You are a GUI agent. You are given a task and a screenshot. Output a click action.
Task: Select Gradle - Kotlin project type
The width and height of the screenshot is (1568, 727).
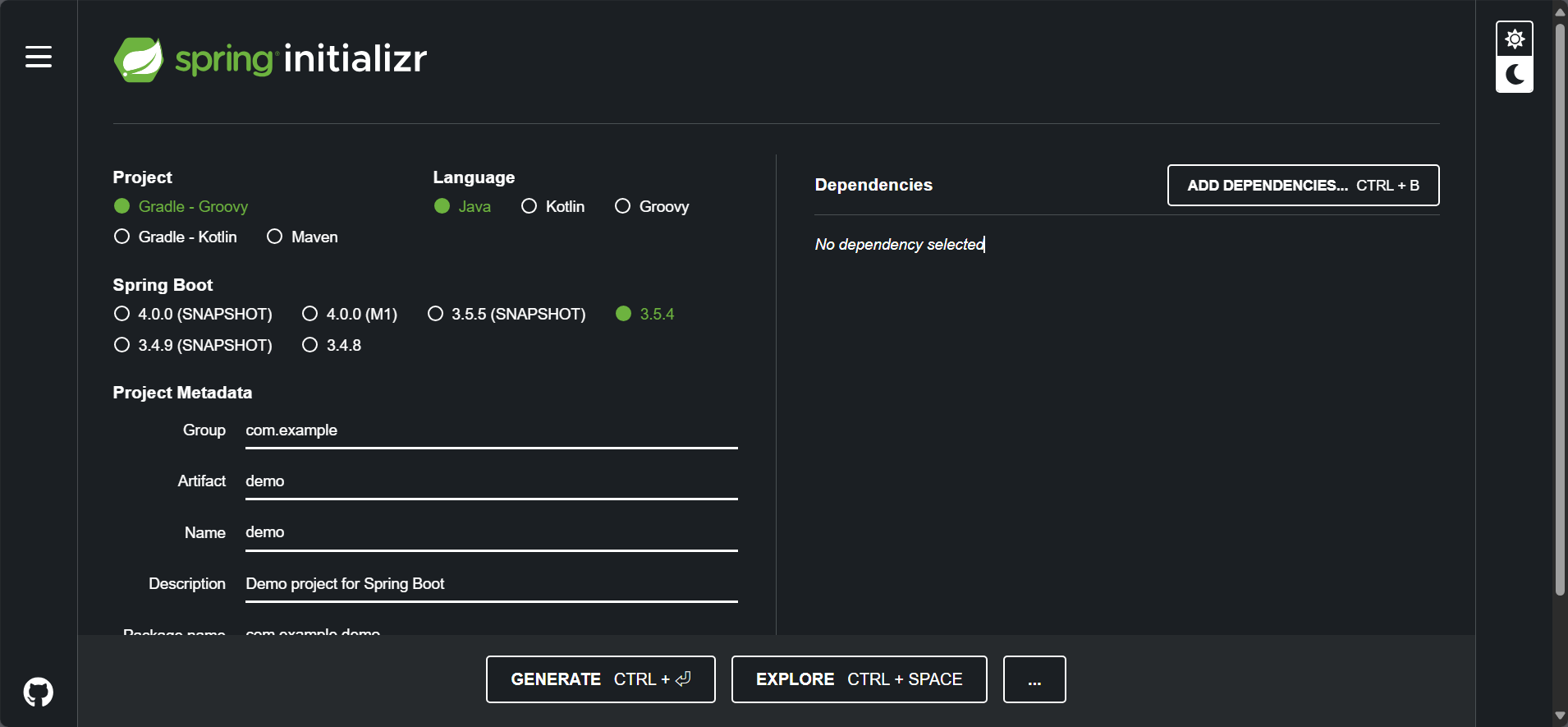(176, 237)
